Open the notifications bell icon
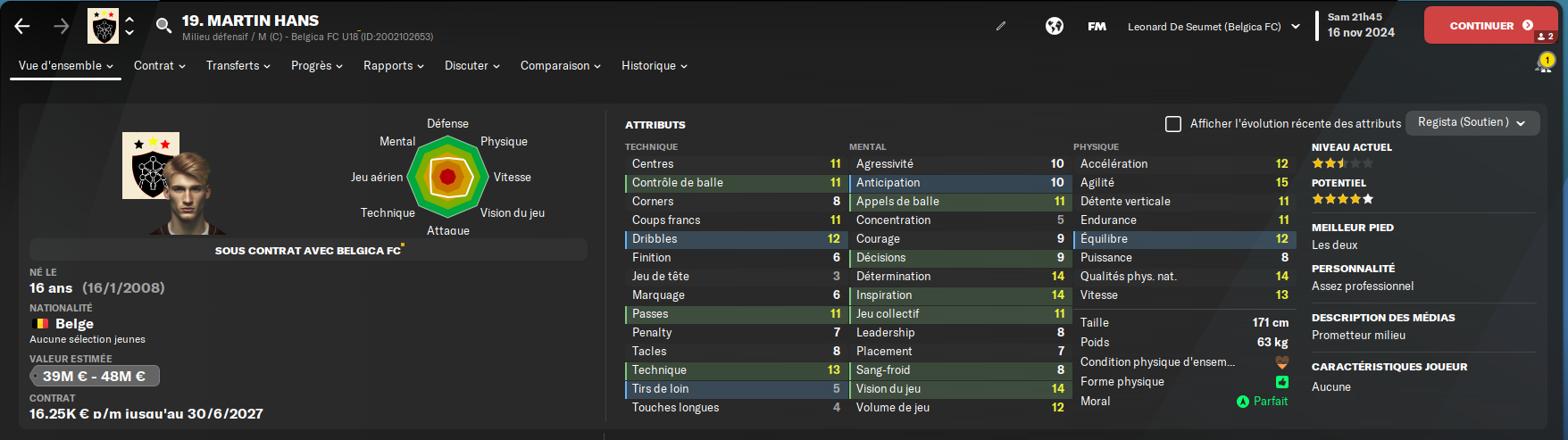The height and width of the screenshot is (440, 1568). coord(1544,63)
